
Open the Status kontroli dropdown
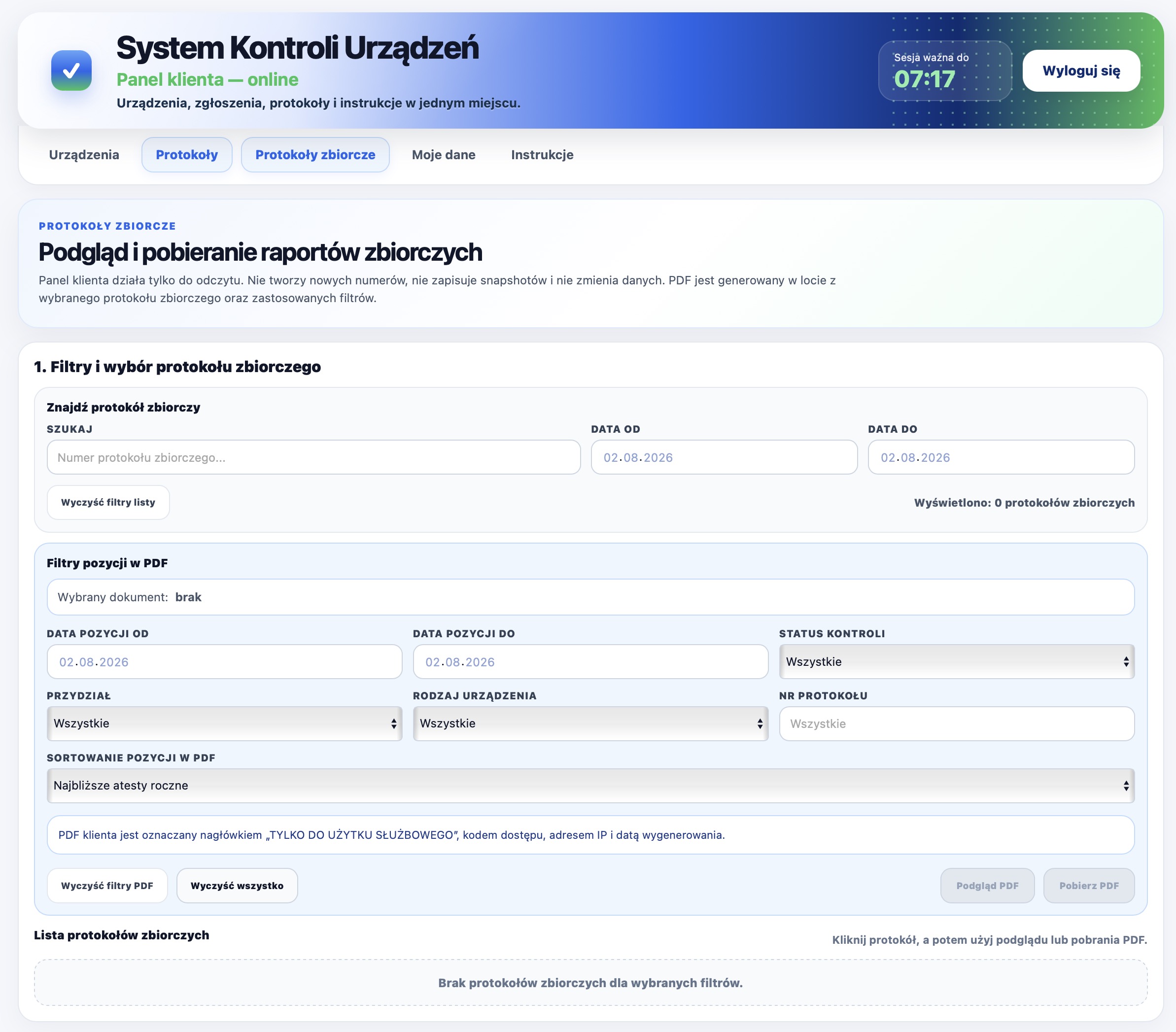point(956,661)
